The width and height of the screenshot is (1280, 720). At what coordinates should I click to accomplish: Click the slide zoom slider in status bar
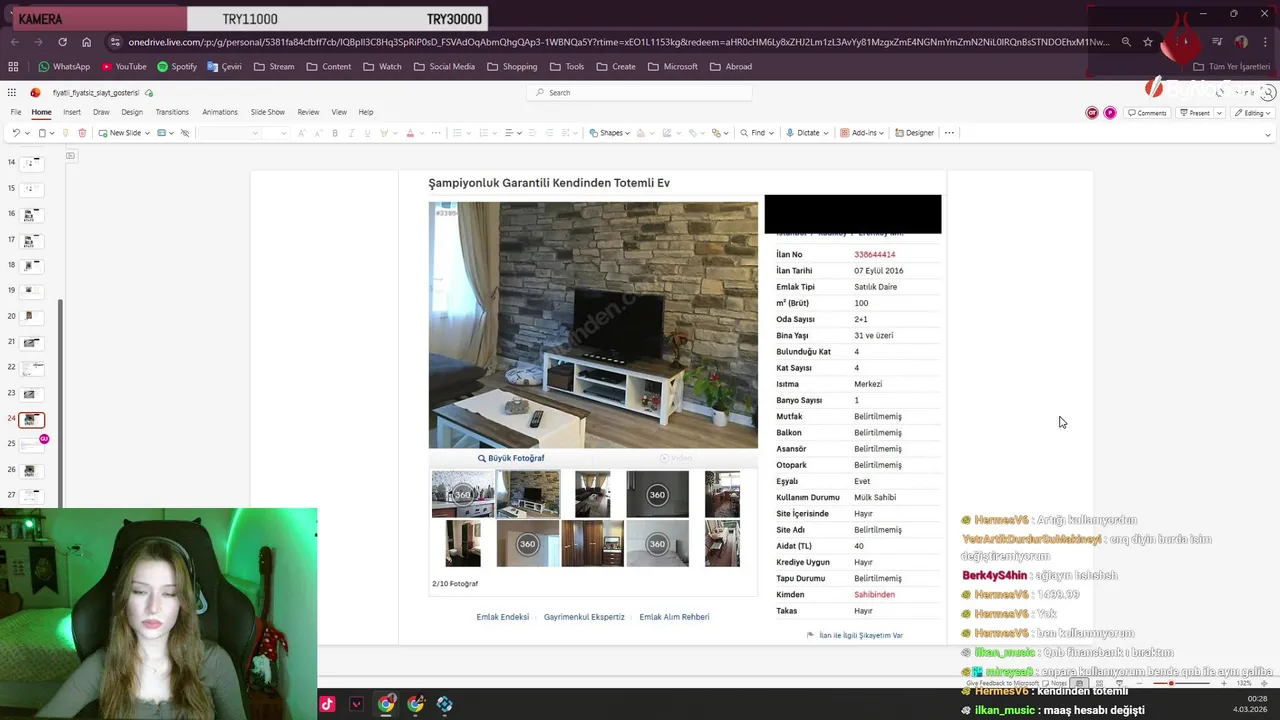1183,683
